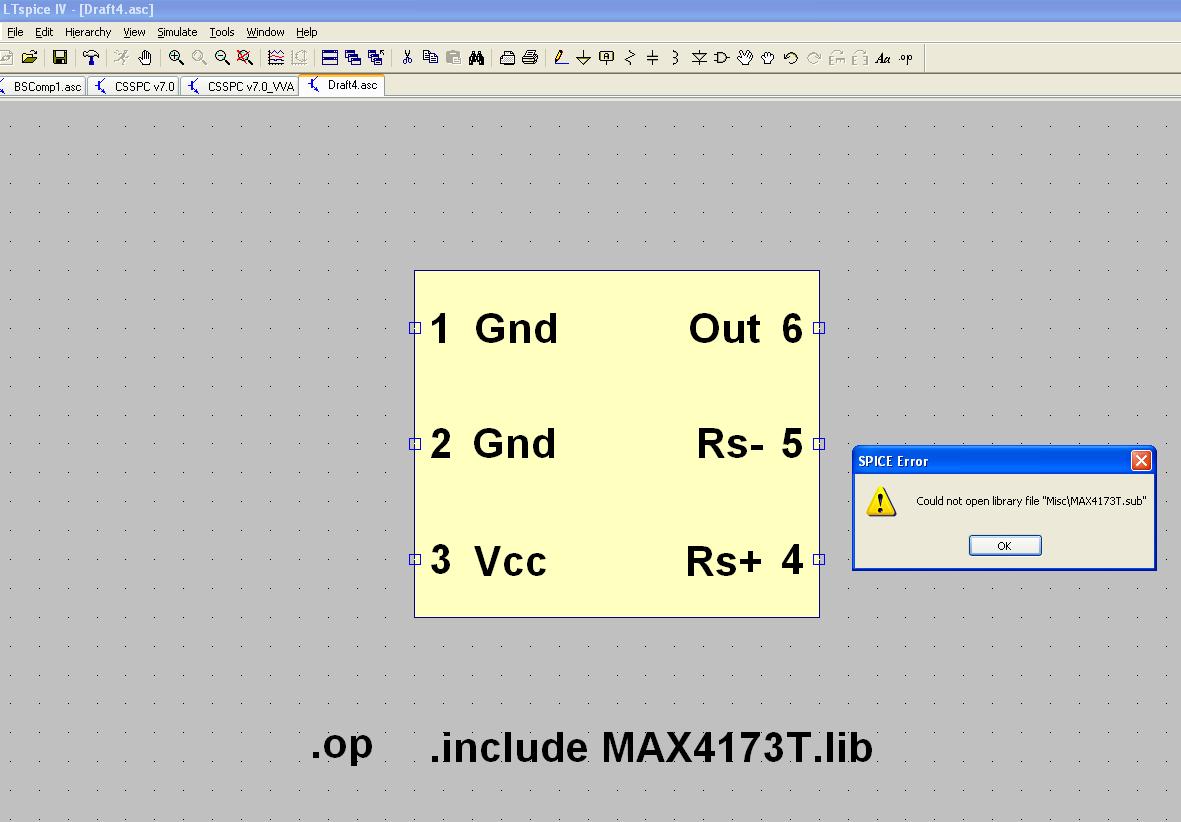Open the Simulate menu
Viewport: 1181px width, 822px height.
[177, 32]
